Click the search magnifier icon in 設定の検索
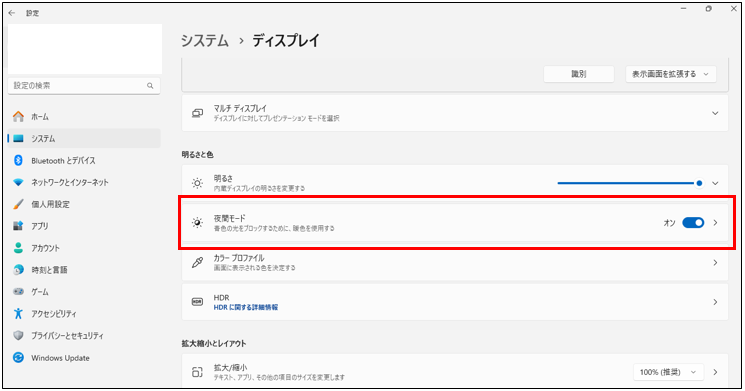This screenshot has width=745, height=391. tap(150, 86)
